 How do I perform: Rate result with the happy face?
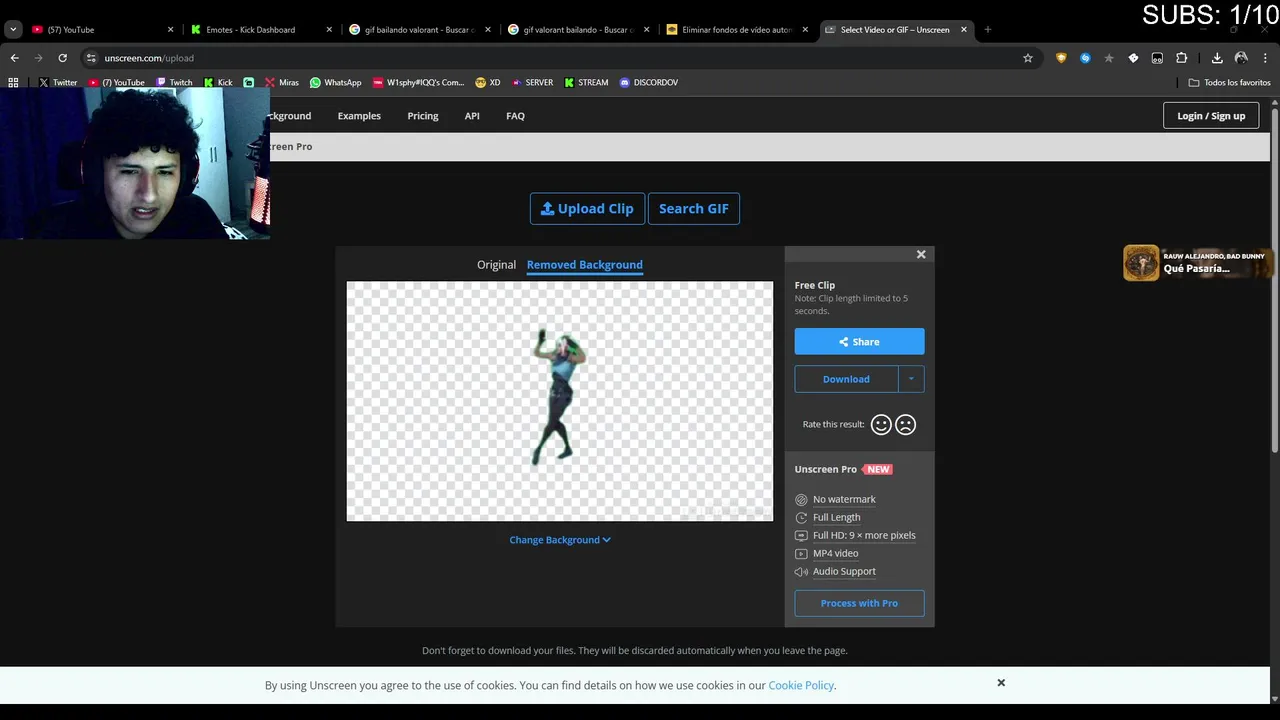(x=881, y=425)
